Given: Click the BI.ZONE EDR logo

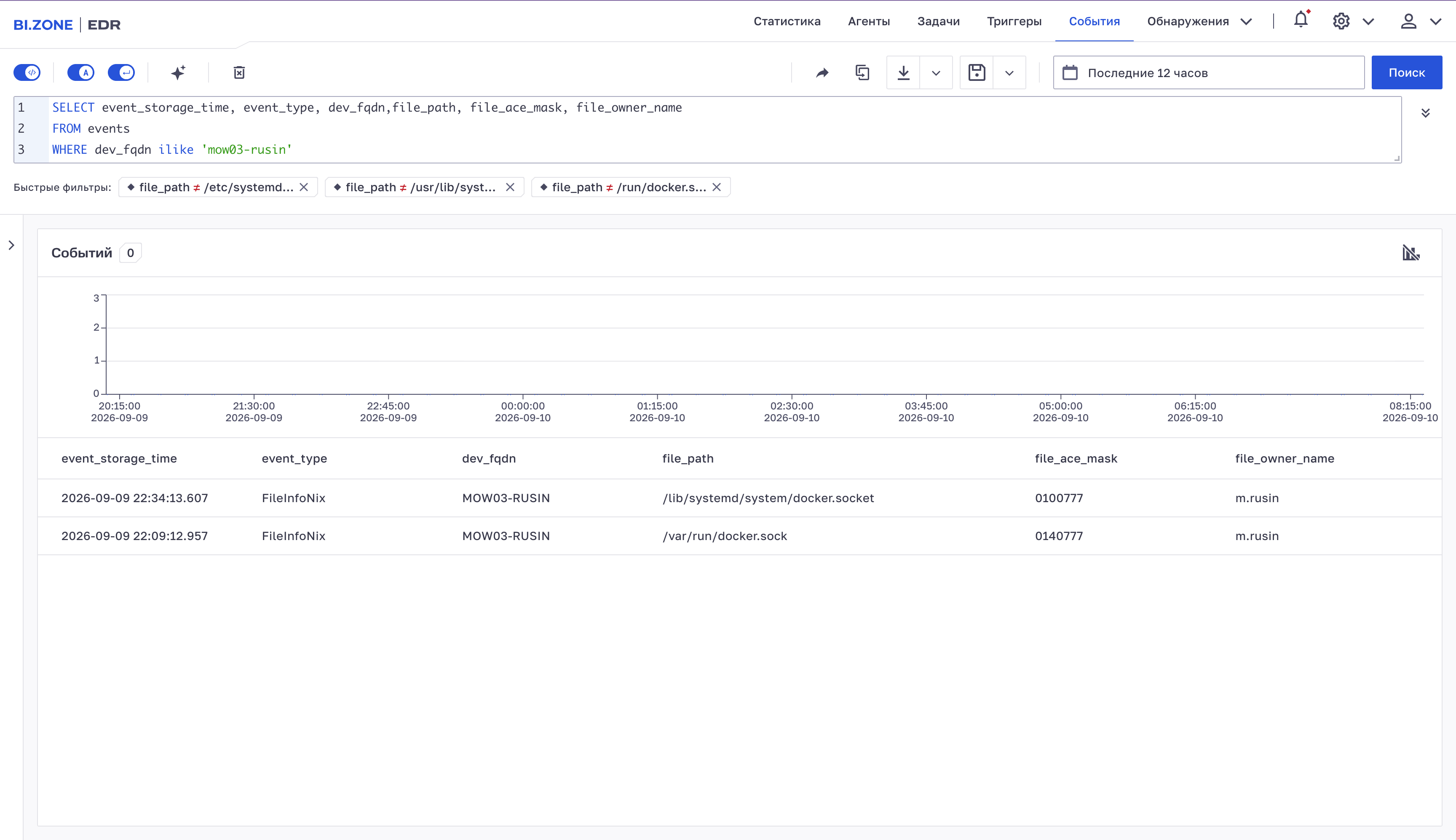Looking at the screenshot, I should (67, 25).
